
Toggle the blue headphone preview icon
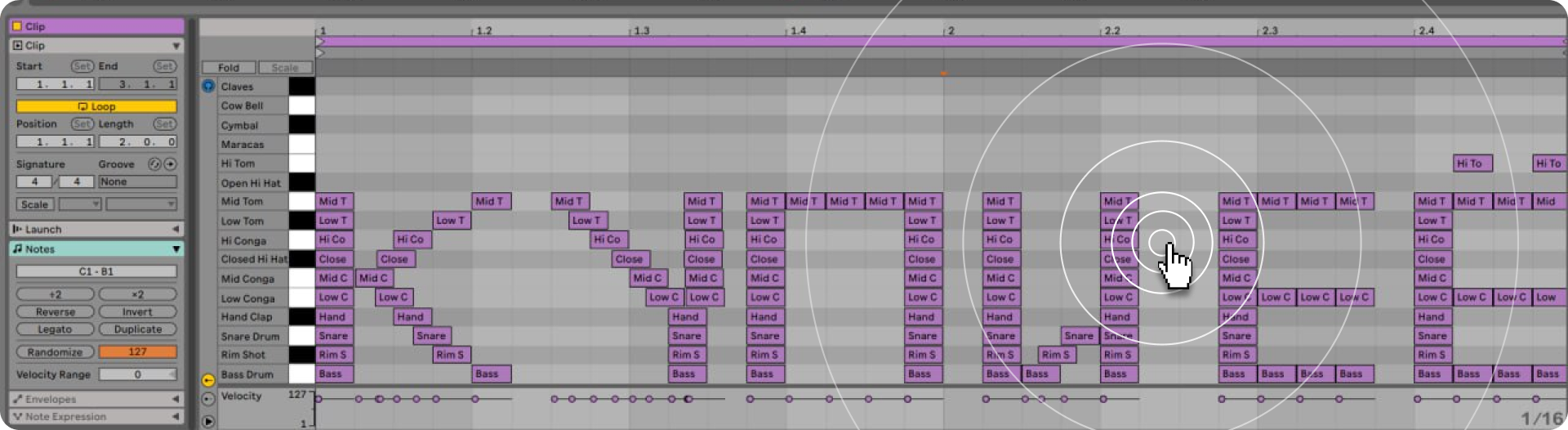click(x=208, y=86)
